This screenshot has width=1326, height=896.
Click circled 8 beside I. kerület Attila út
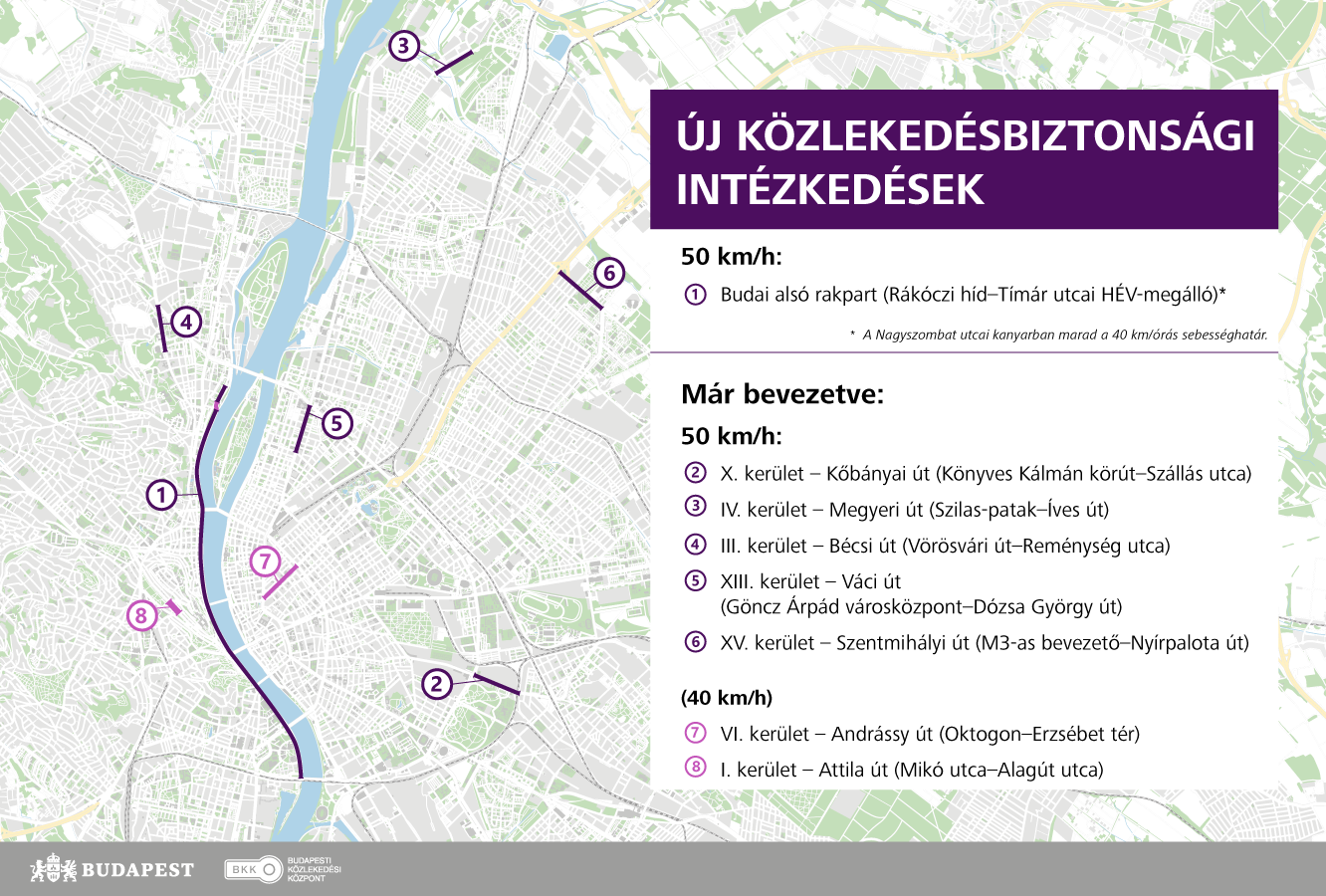click(693, 768)
